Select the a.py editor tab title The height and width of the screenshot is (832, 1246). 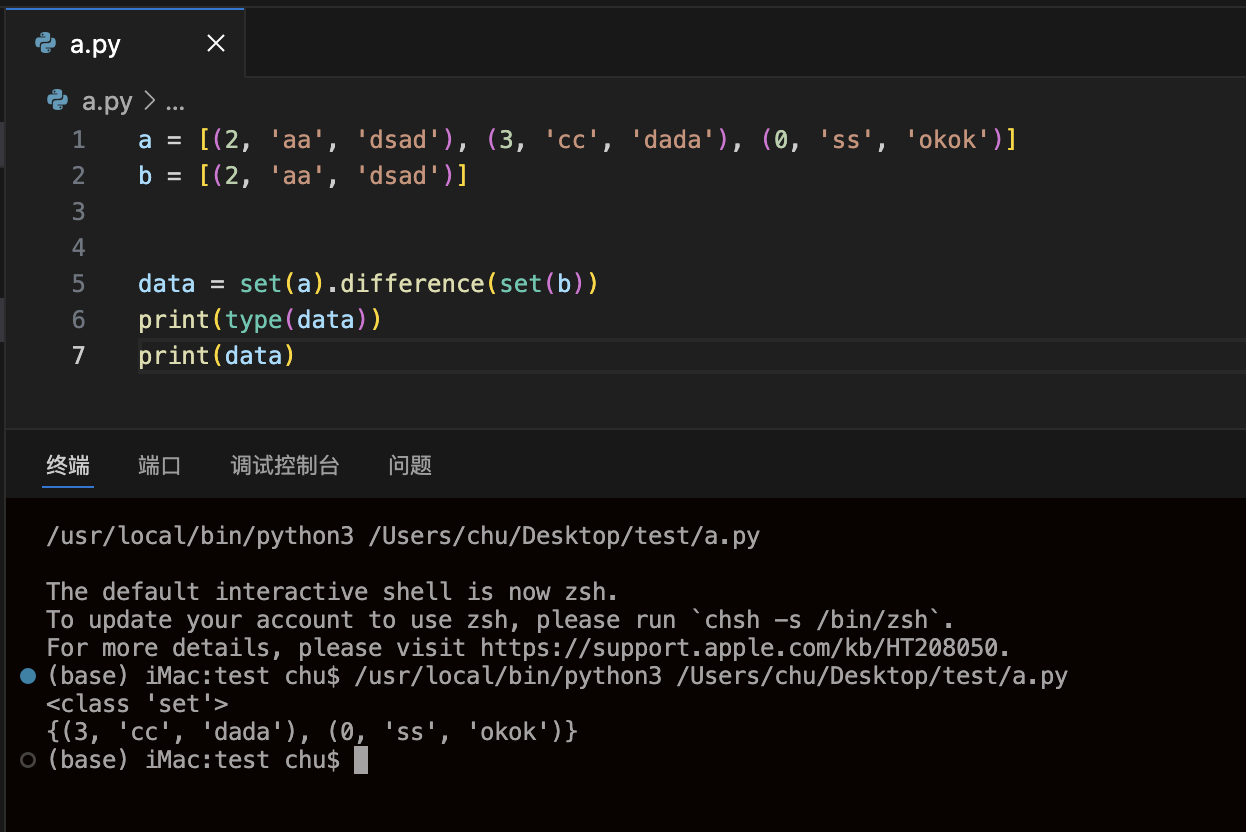pyautogui.click(x=96, y=44)
